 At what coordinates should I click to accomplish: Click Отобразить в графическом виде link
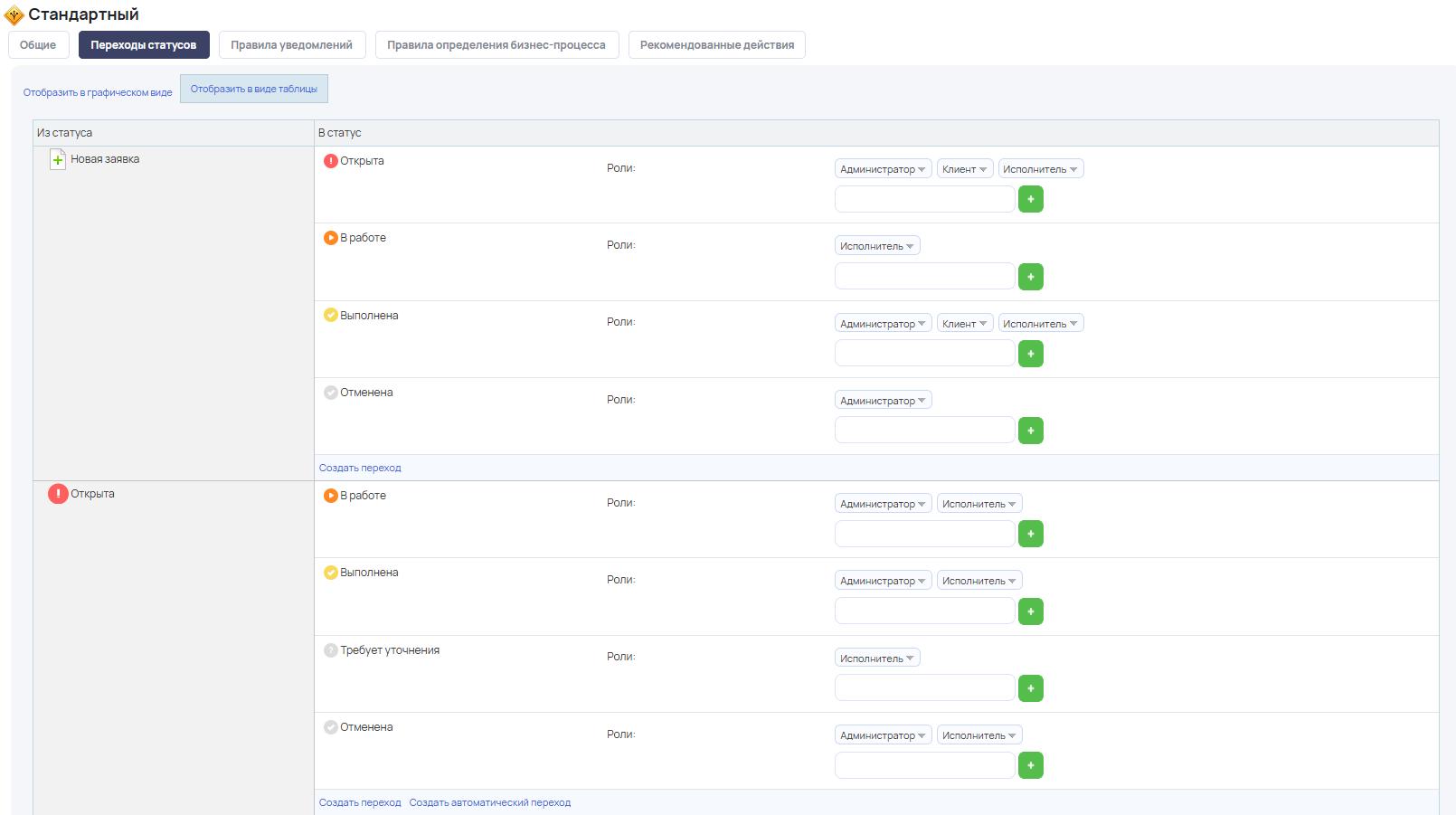[98, 92]
